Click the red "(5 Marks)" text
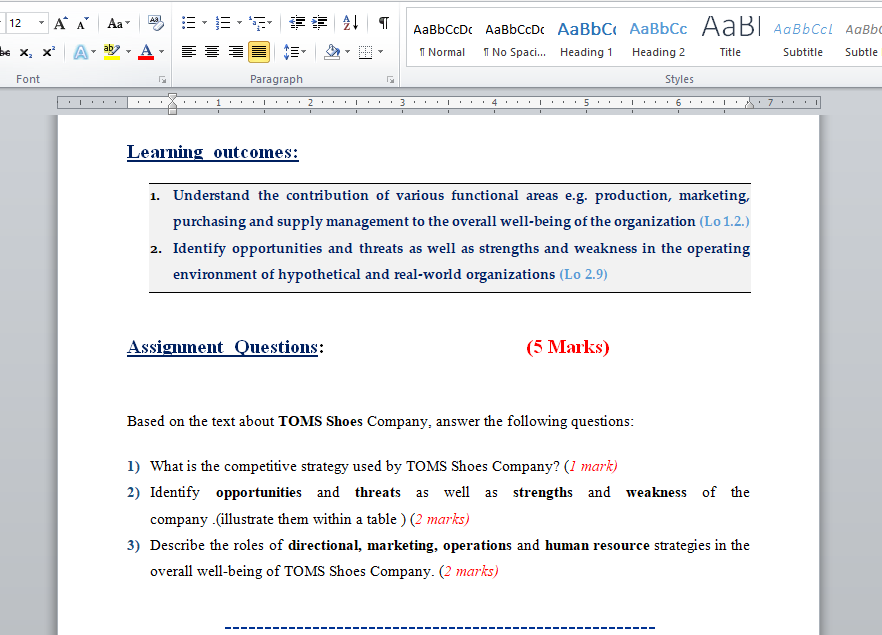 (568, 347)
